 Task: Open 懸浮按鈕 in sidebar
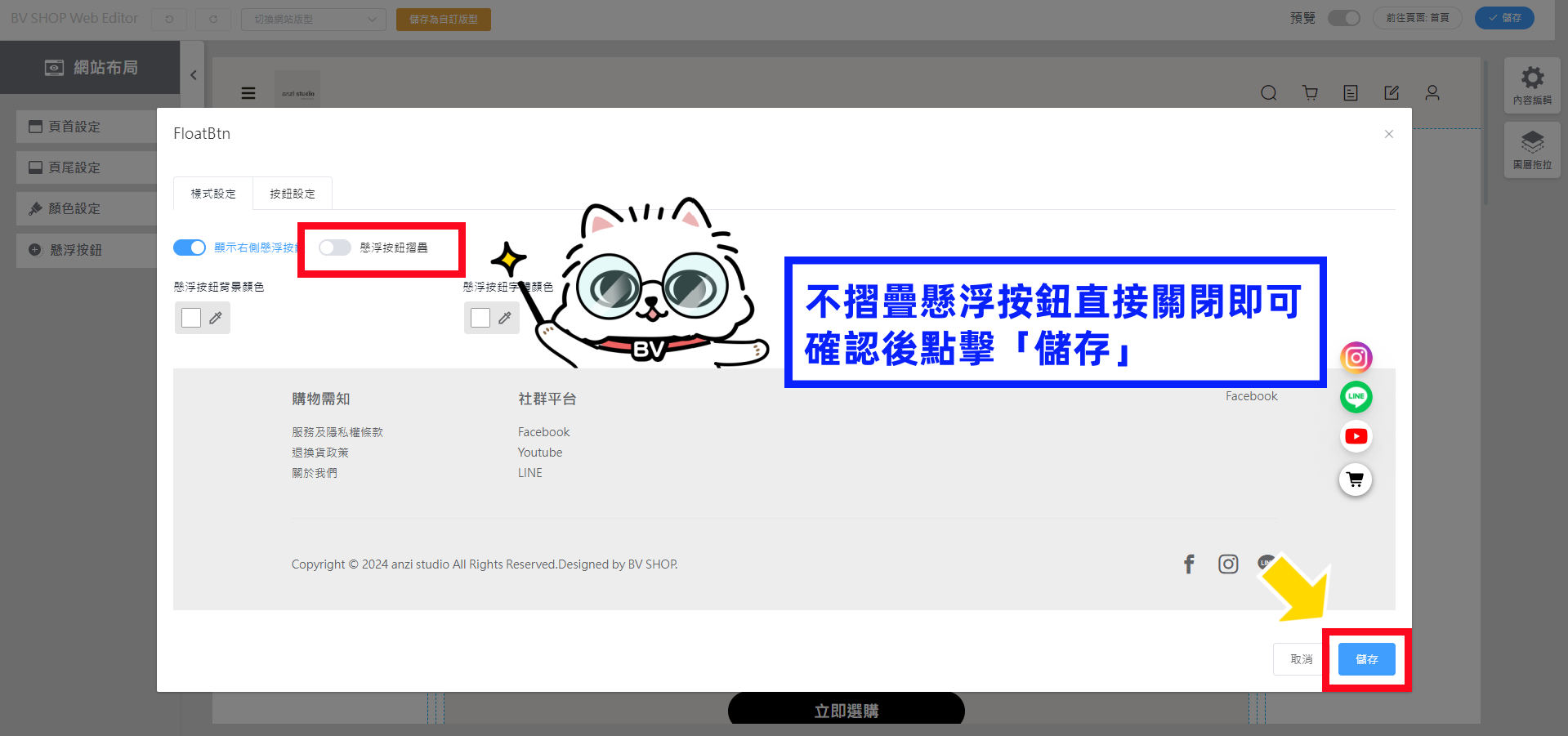coord(87,250)
